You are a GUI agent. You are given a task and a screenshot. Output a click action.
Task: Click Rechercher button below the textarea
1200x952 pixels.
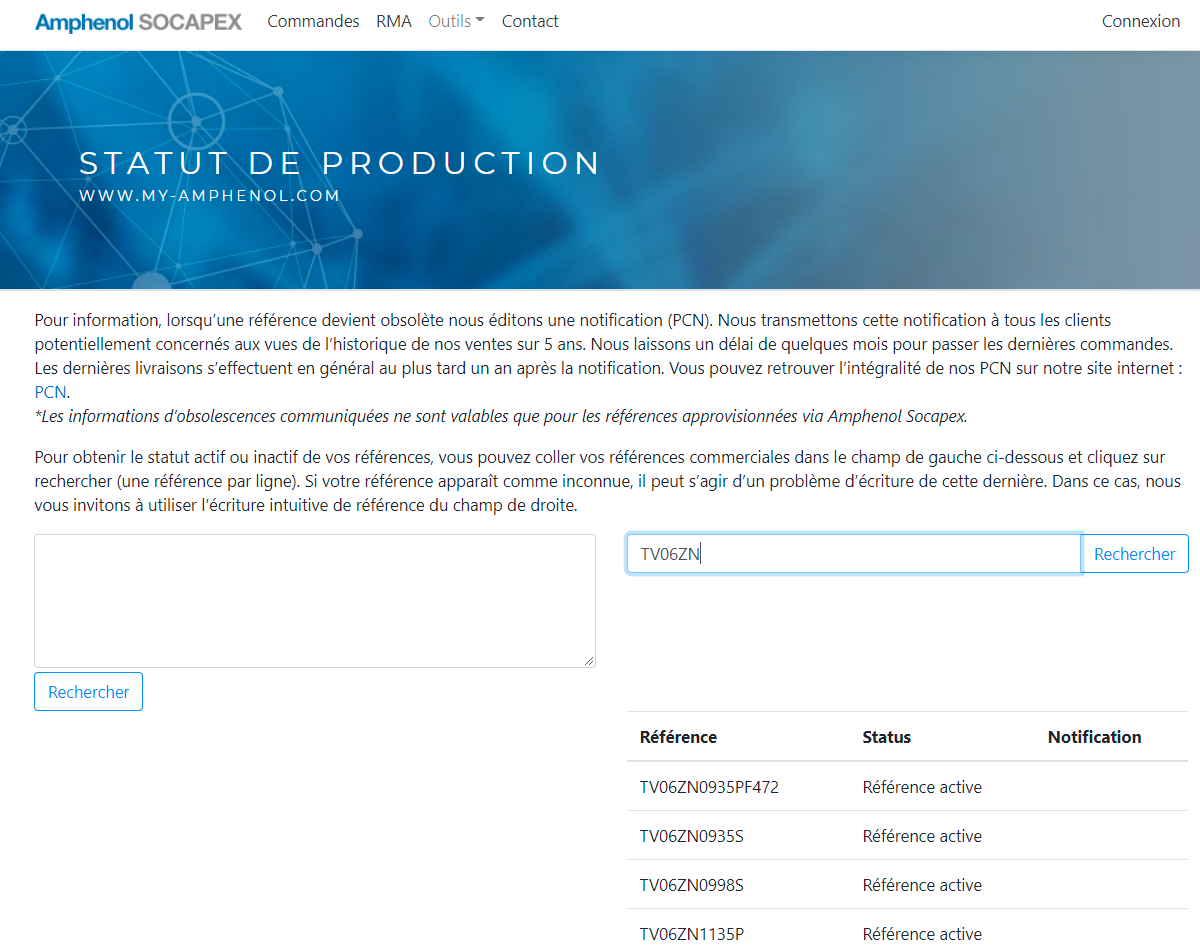(x=89, y=692)
